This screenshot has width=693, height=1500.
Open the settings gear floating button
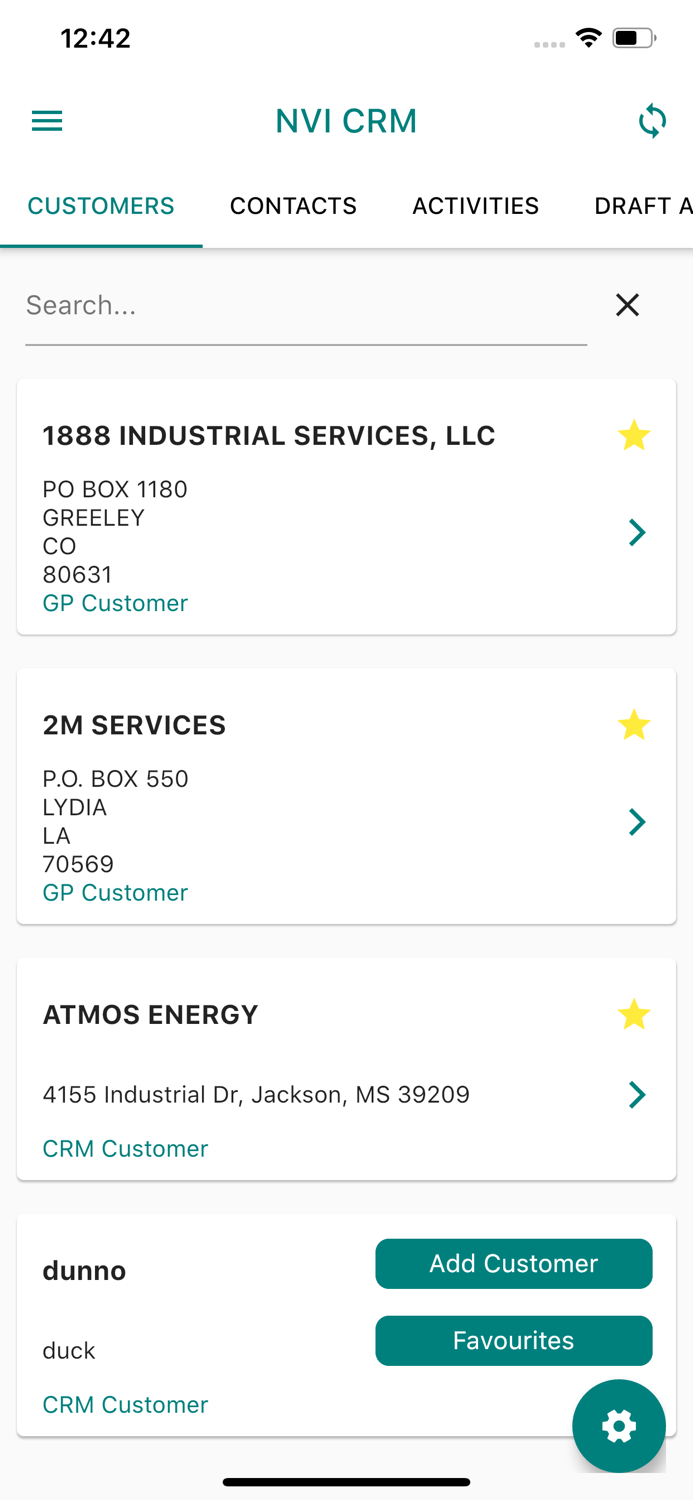coord(618,1426)
